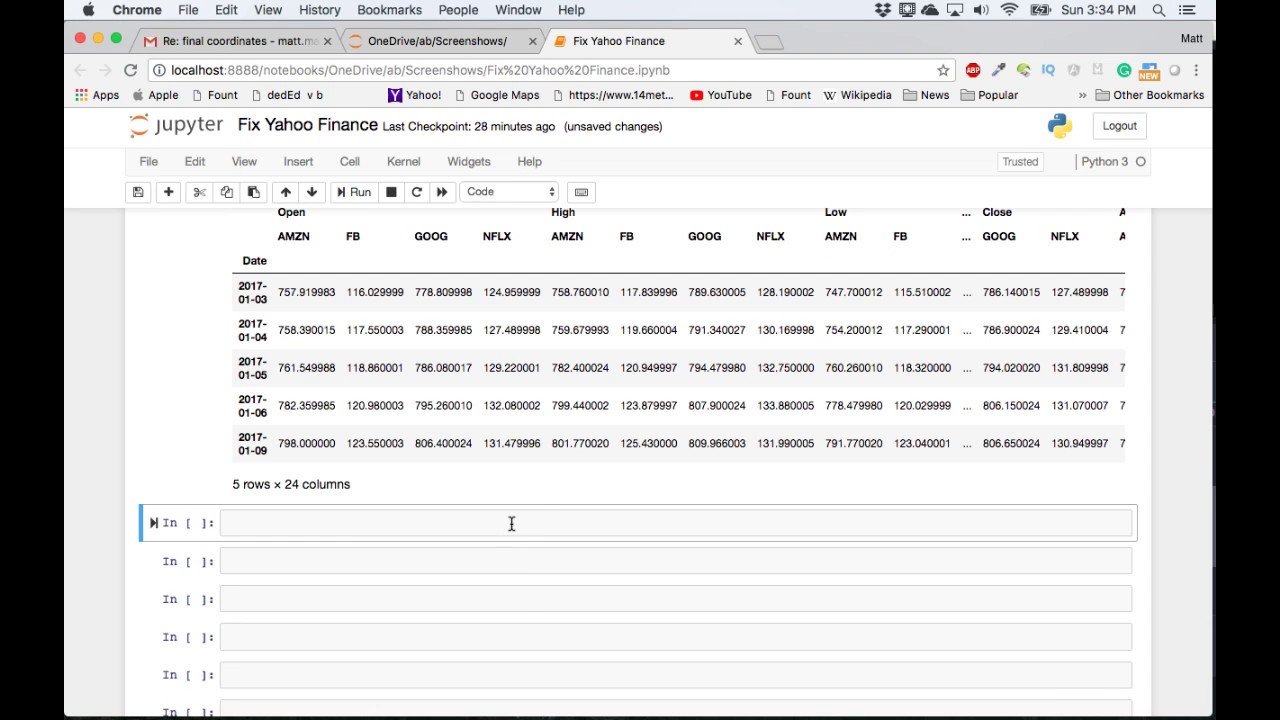This screenshot has width=1280, height=720.
Task: Copy selected cells icon
Action: tap(226, 192)
